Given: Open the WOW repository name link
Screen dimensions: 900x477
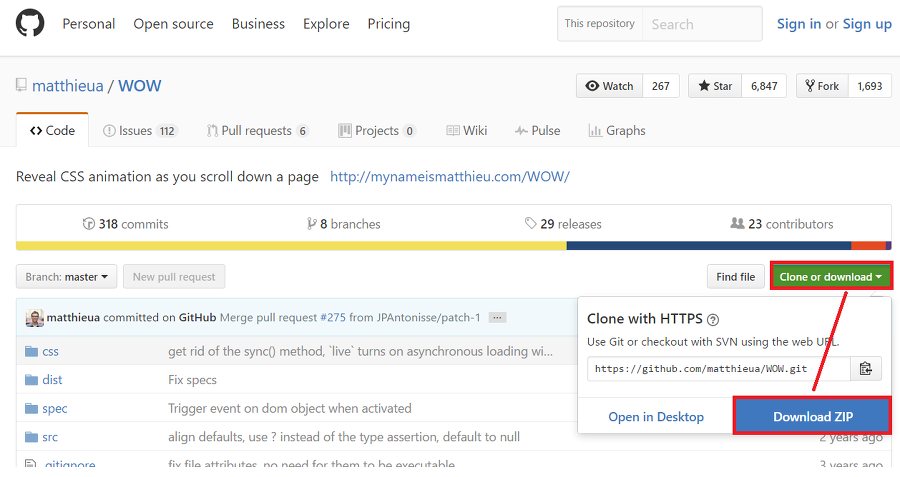Looking at the screenshot, I should point(139,86).
